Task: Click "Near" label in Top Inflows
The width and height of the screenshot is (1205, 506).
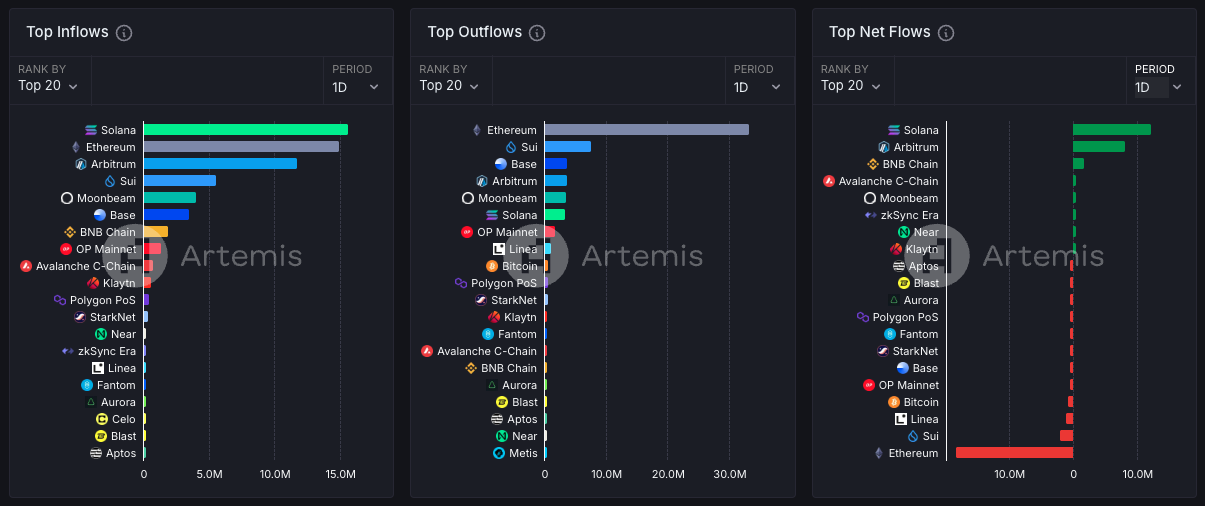Action: tap(124, 334)
